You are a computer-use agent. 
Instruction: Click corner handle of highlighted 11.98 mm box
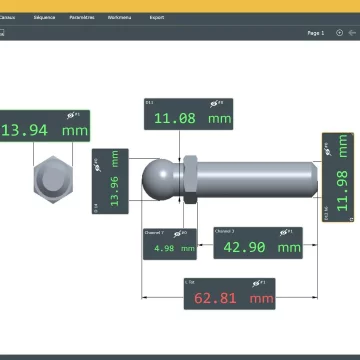click(x=351, y=219)
